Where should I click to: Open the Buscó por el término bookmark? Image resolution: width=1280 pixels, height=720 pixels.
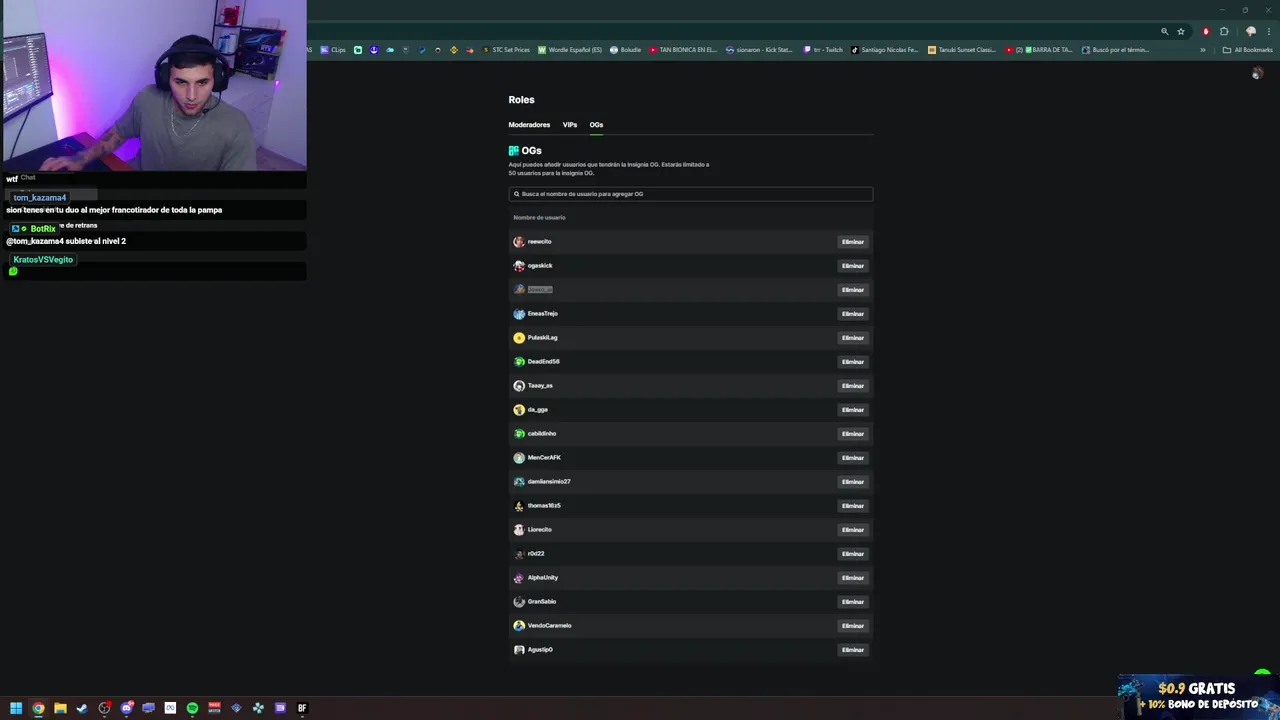point(1115,50)
